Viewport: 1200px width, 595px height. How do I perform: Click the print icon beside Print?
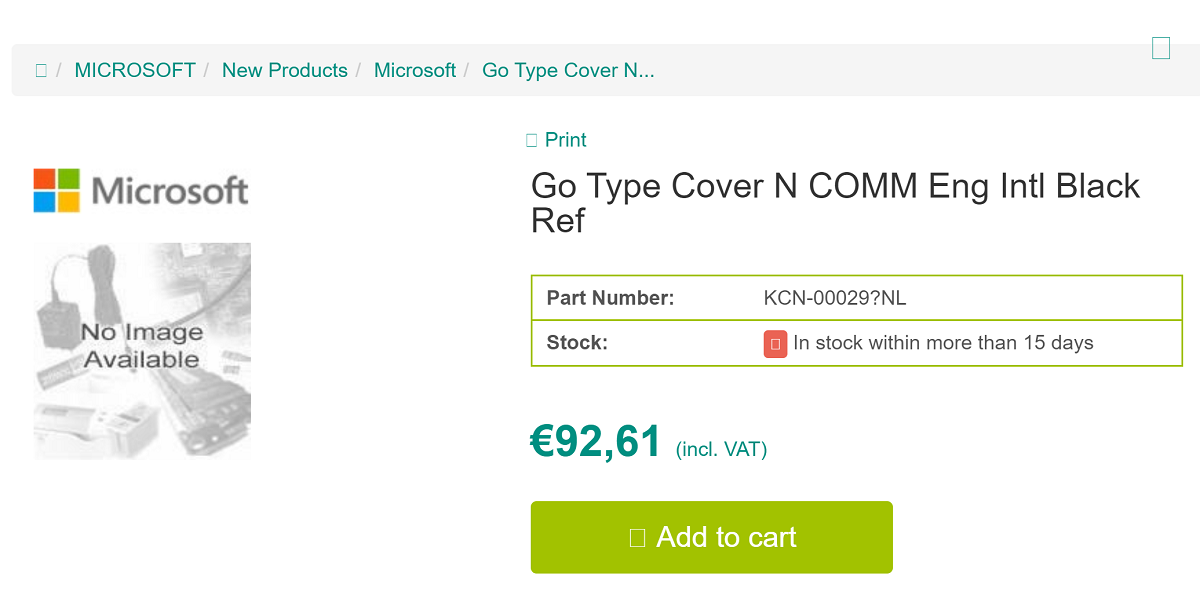pyautogui.click(x=532, y=141)
